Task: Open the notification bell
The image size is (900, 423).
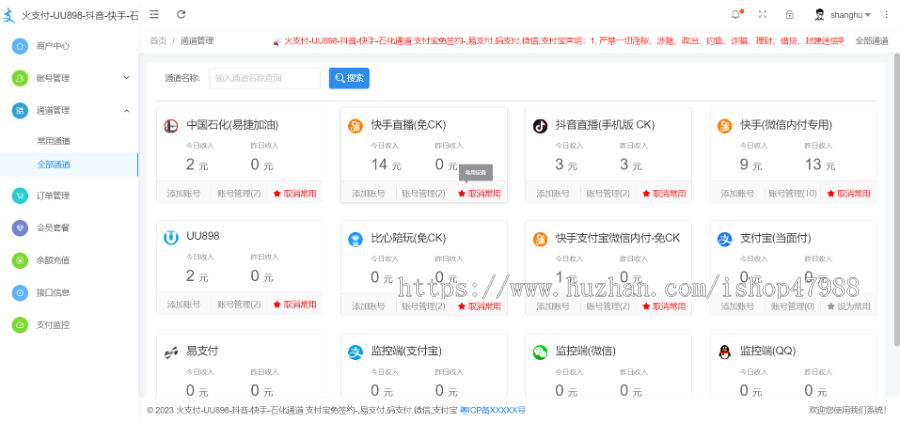Action: [x=735, y=15]
